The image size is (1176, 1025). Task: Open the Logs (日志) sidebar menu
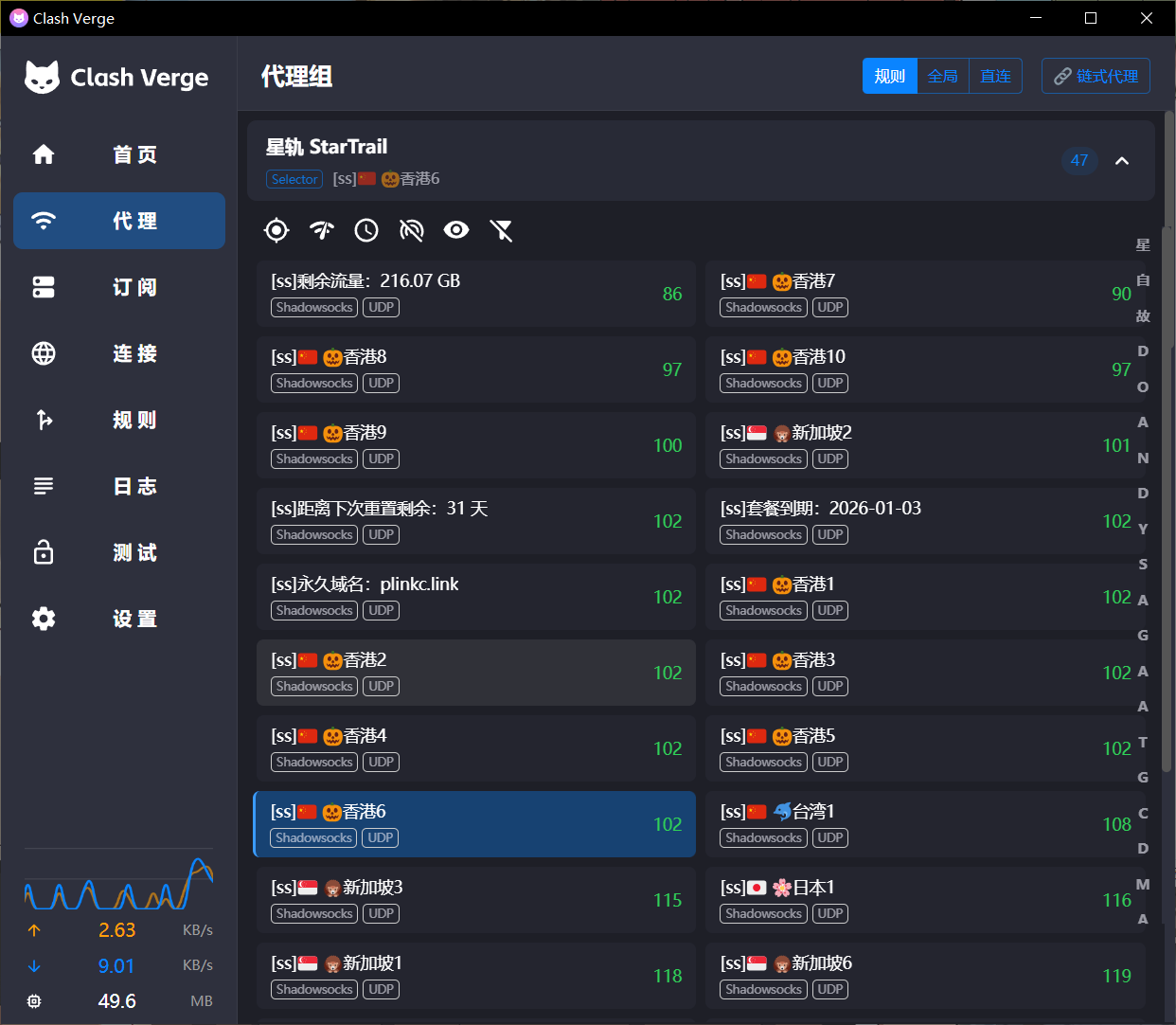click(119, 486)
